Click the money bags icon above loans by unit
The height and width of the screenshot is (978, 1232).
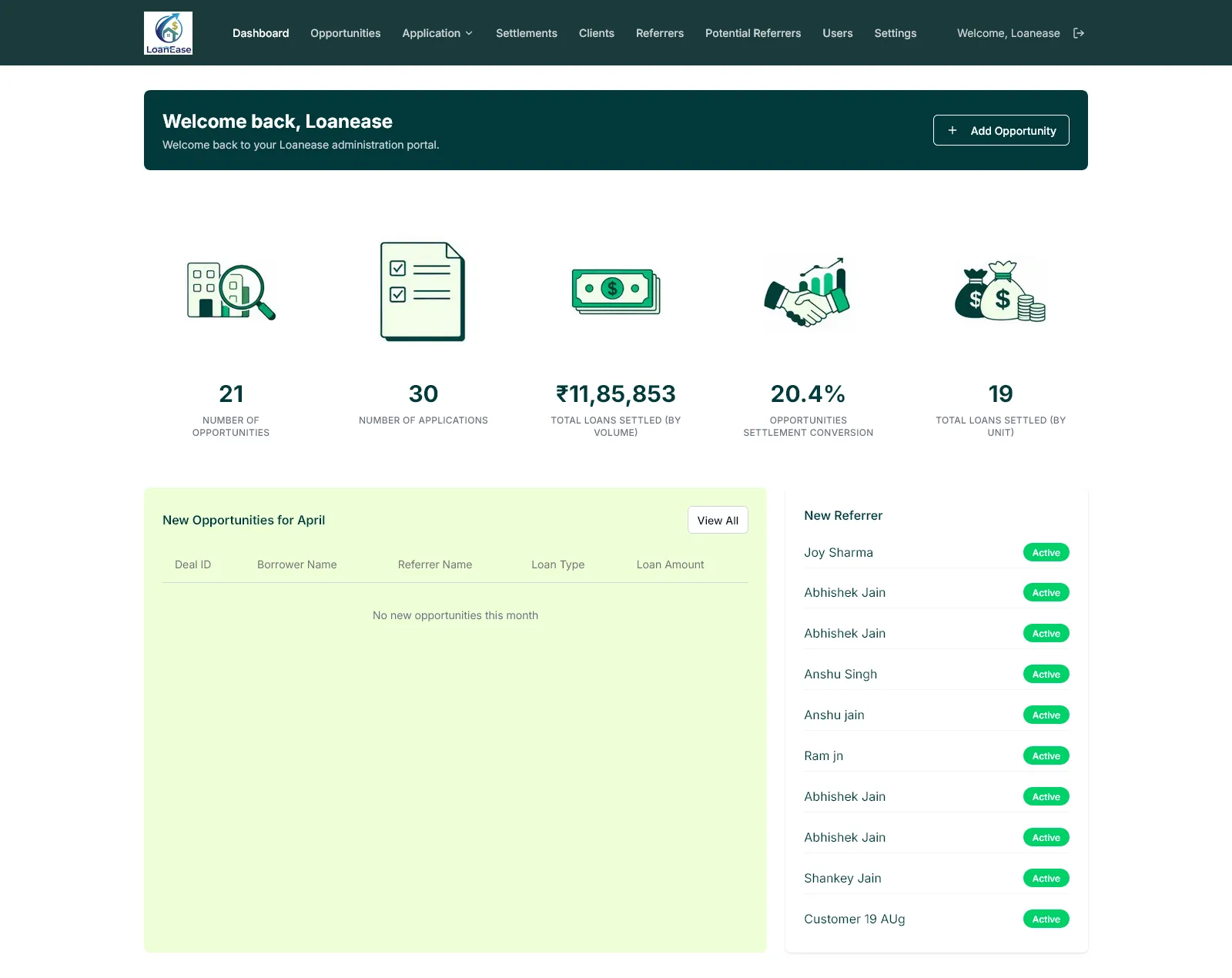pyautogui.click(x=999, y=291)
